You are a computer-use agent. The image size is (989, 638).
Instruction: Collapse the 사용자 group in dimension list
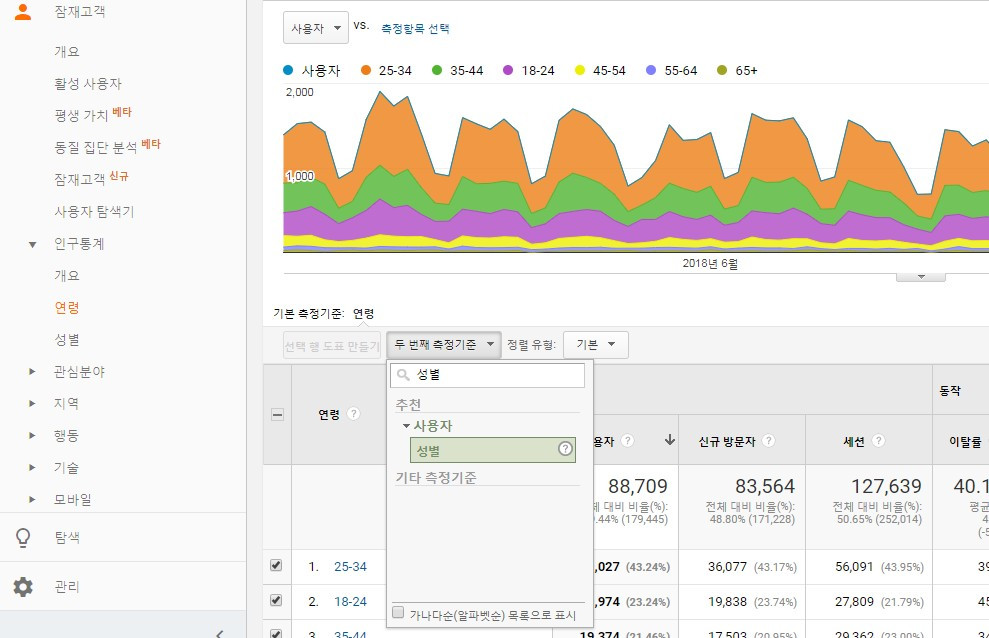pyautogui.click(x=406, y=426)
